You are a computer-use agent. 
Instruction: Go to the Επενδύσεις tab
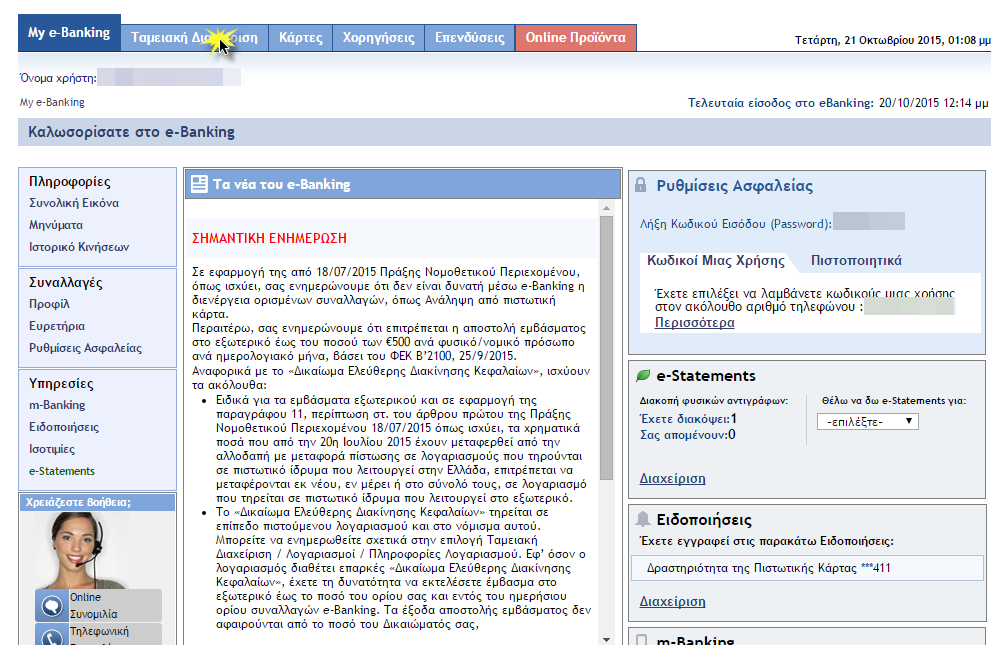pyautogui.click(x=470, y=38)
